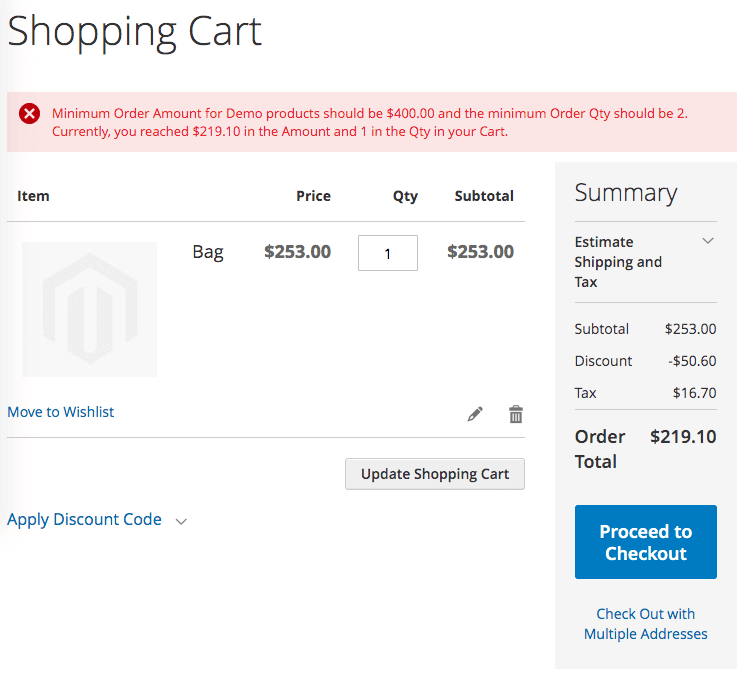Image resolution: width=748 pixels, height=676 pixels.
Task: Open Check Out with Multiple Addresses
Action: pyautogui.click(x=646, y=624)
